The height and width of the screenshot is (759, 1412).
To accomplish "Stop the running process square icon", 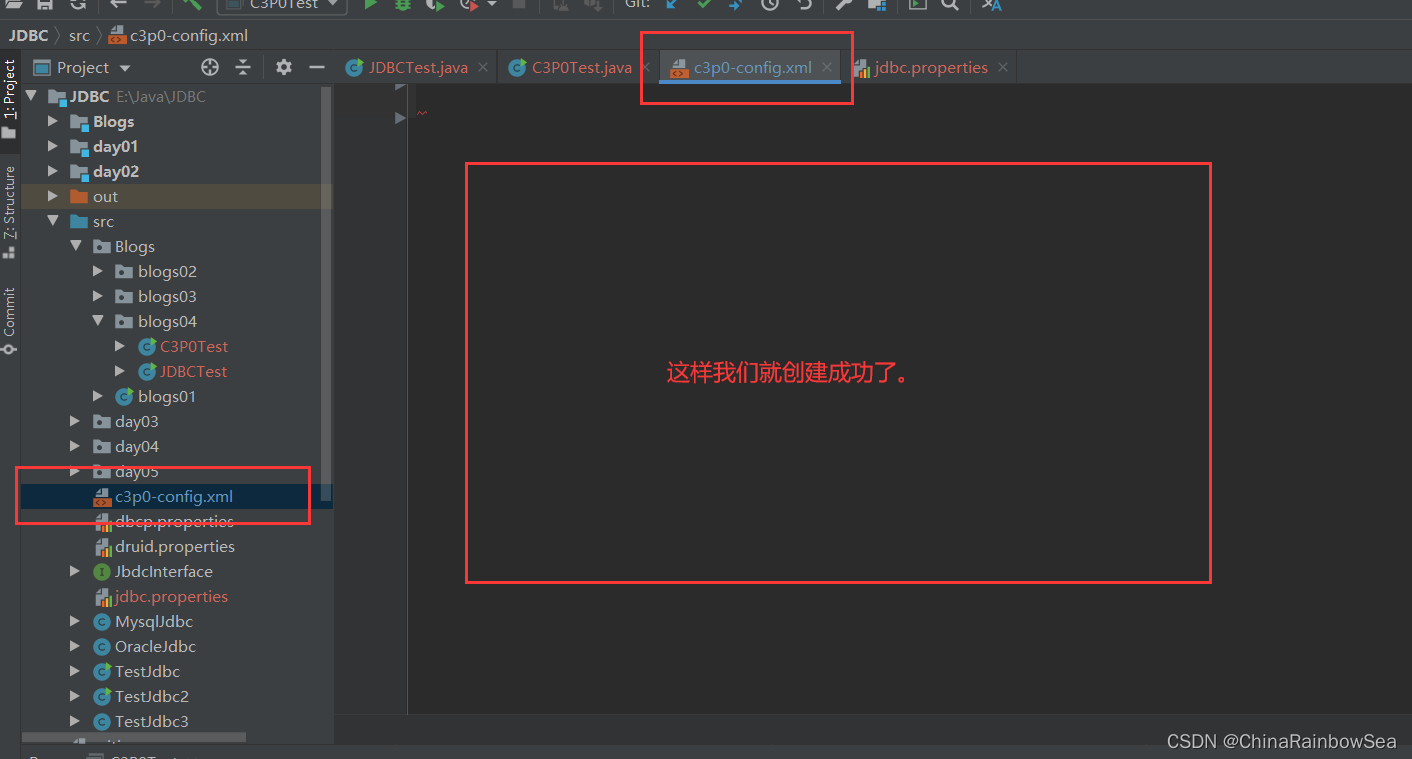I will [519, 4].
